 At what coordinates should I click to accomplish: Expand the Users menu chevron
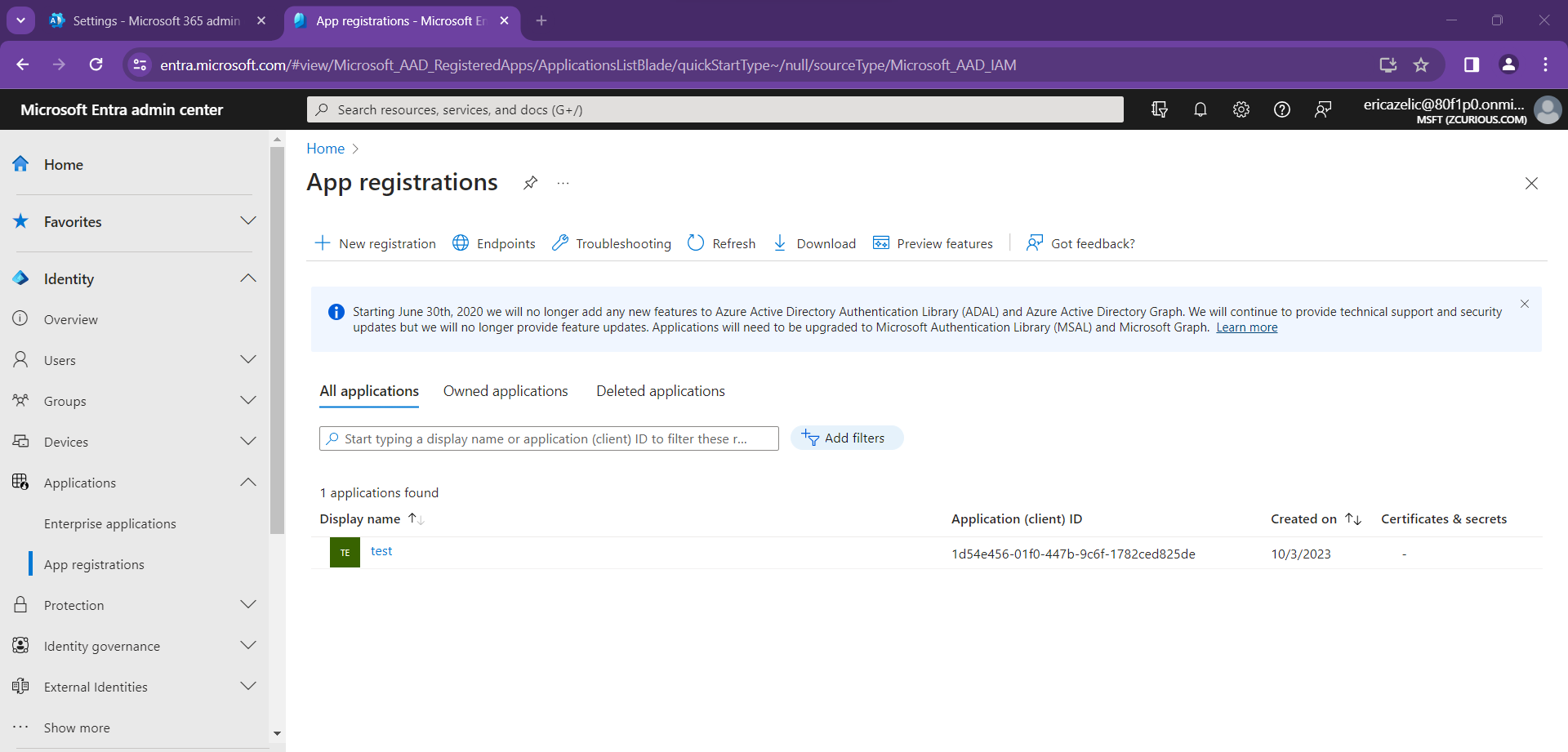tap(248, 360)
